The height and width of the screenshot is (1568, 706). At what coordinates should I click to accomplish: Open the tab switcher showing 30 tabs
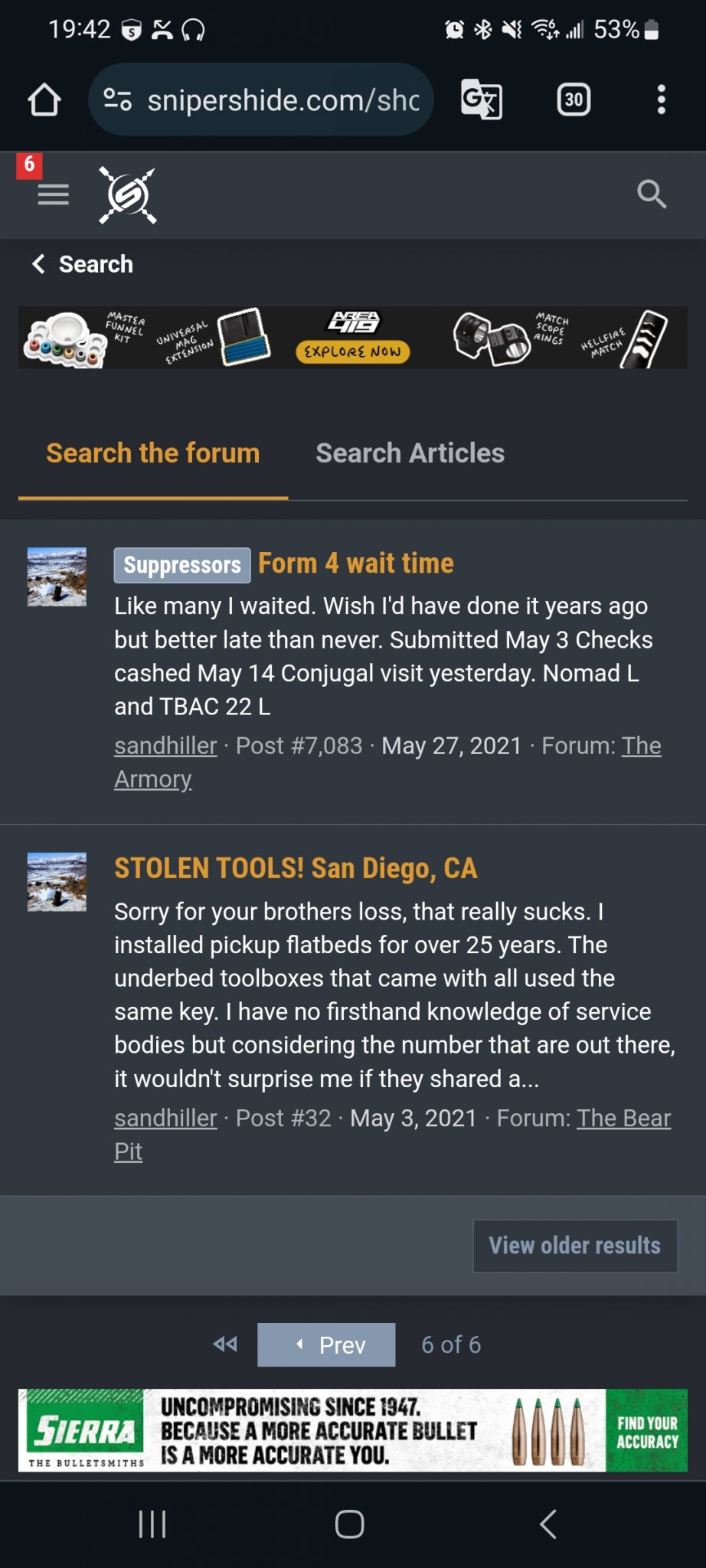[574, 100]
